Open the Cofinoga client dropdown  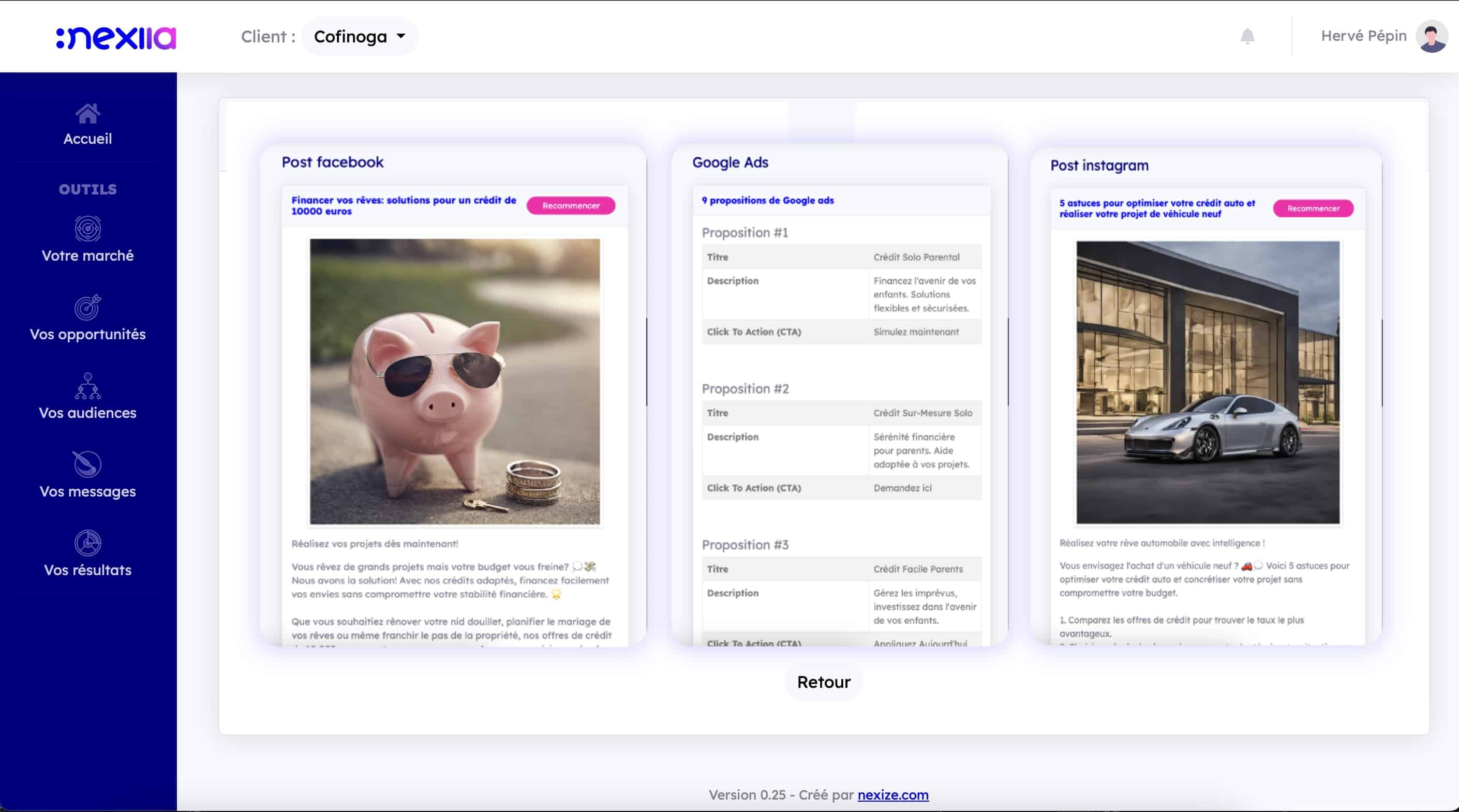tap(360, 36)
